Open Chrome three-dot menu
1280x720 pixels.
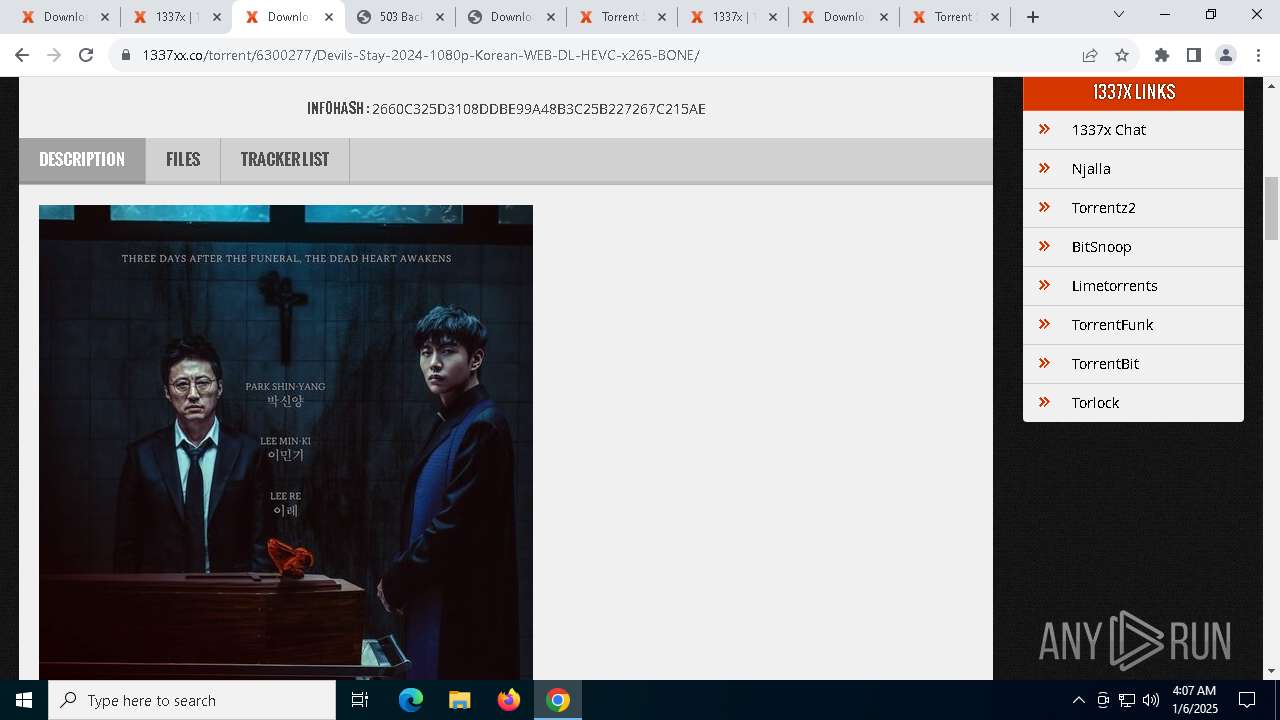(x=1258, y=55)
